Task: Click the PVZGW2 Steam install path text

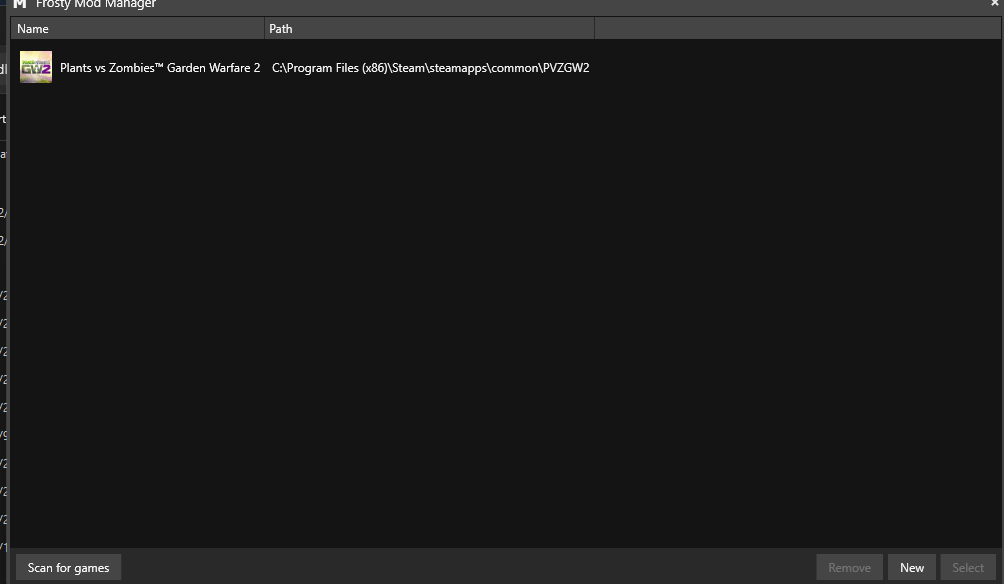Action: (x=430, y=68)
